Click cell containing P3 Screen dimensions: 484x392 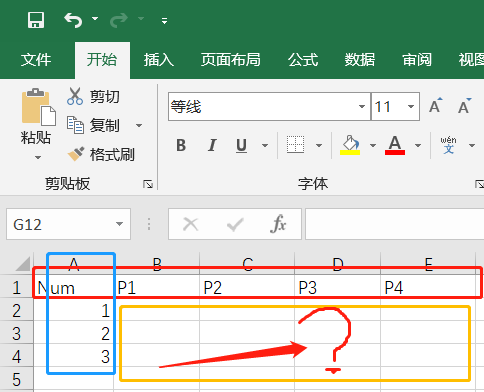pyautogui.click(x=338, y=287)
